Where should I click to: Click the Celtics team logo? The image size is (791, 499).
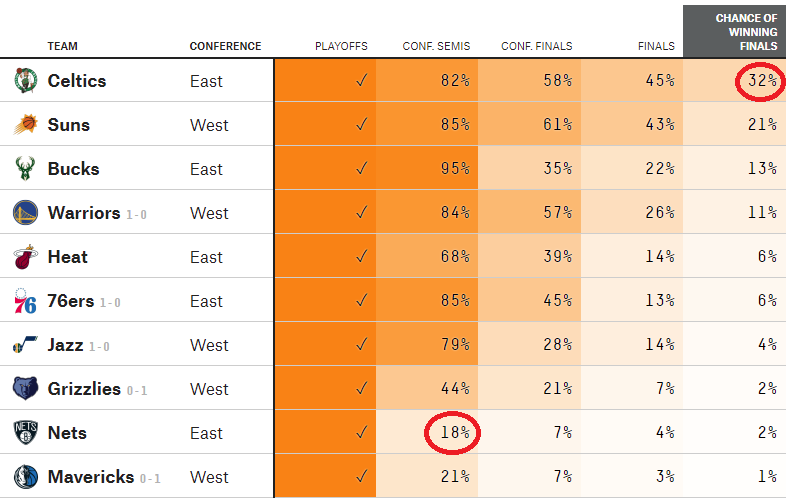[25, 81]
